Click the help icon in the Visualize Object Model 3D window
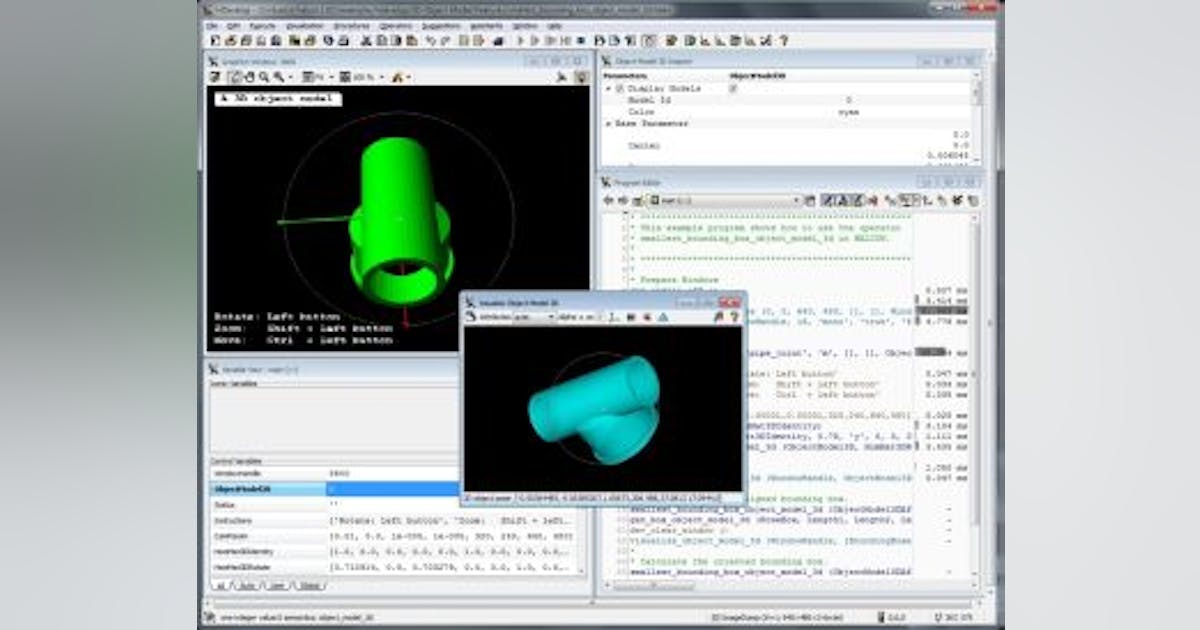 (x=734, y=316)
